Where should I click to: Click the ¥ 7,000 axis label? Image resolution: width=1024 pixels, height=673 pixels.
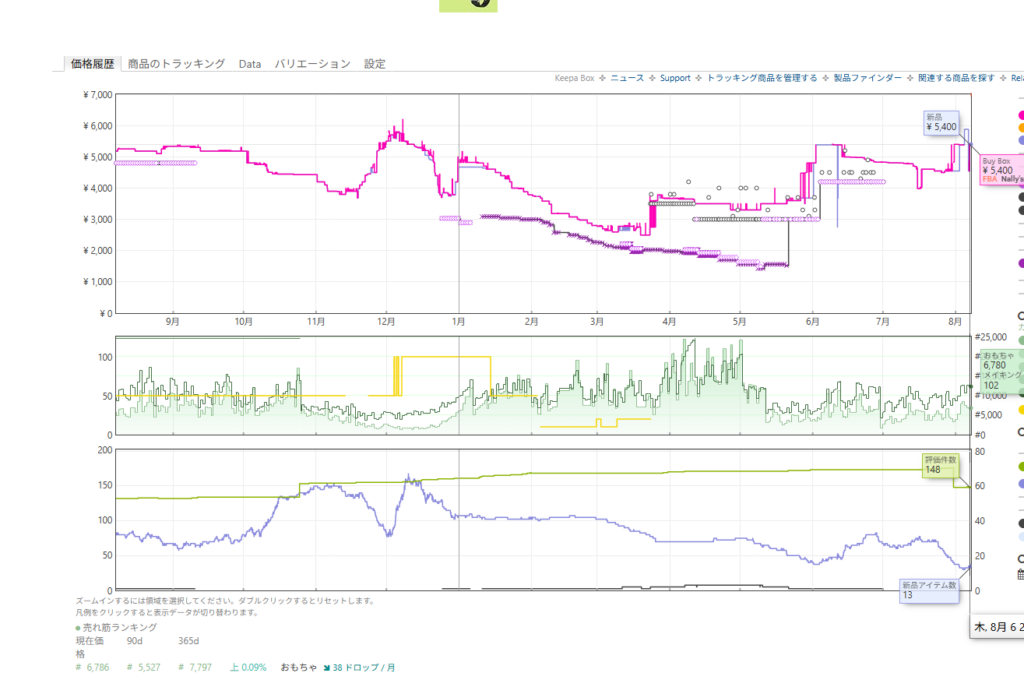pos(98,95)
